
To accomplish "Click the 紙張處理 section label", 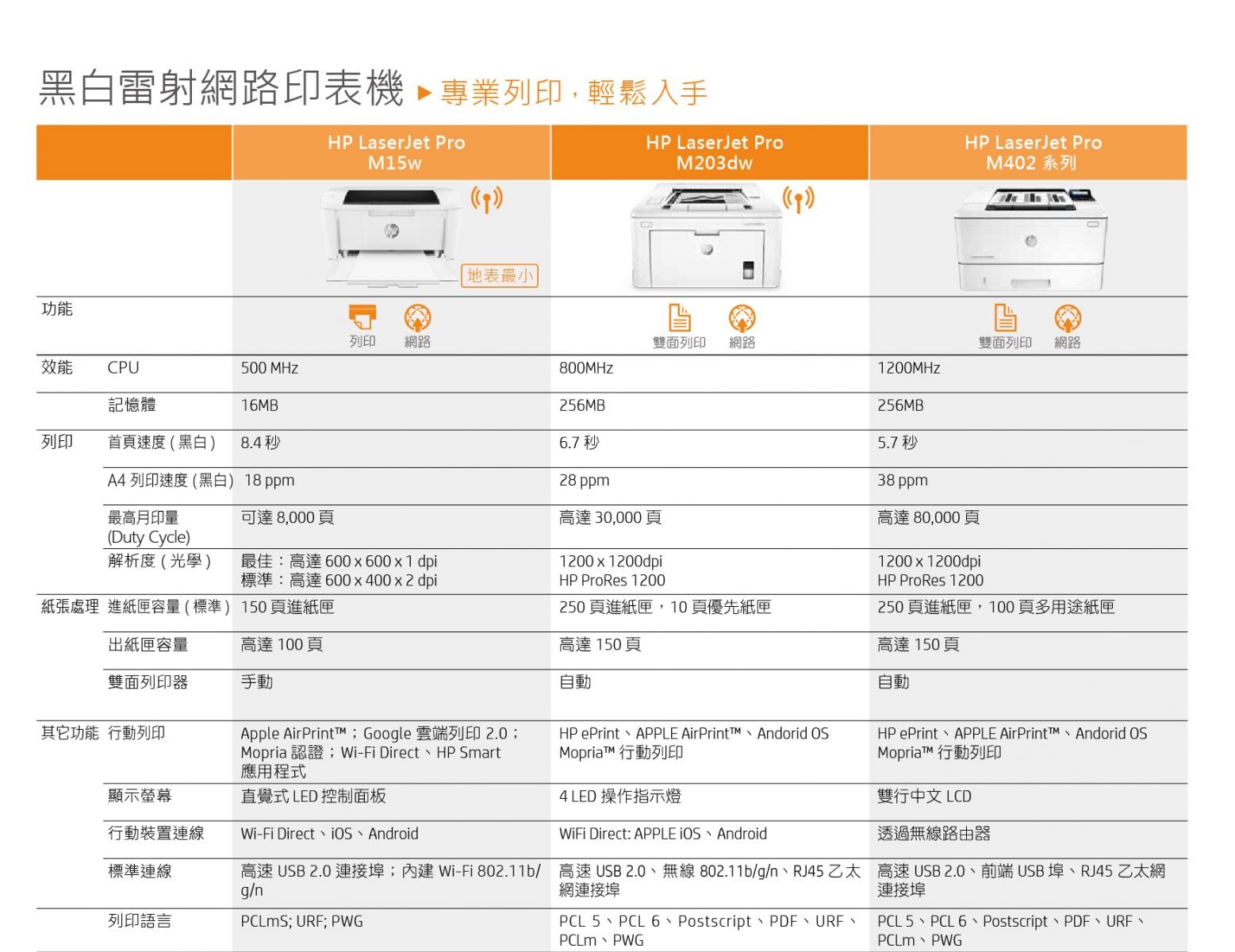I will tap(70, 606).
